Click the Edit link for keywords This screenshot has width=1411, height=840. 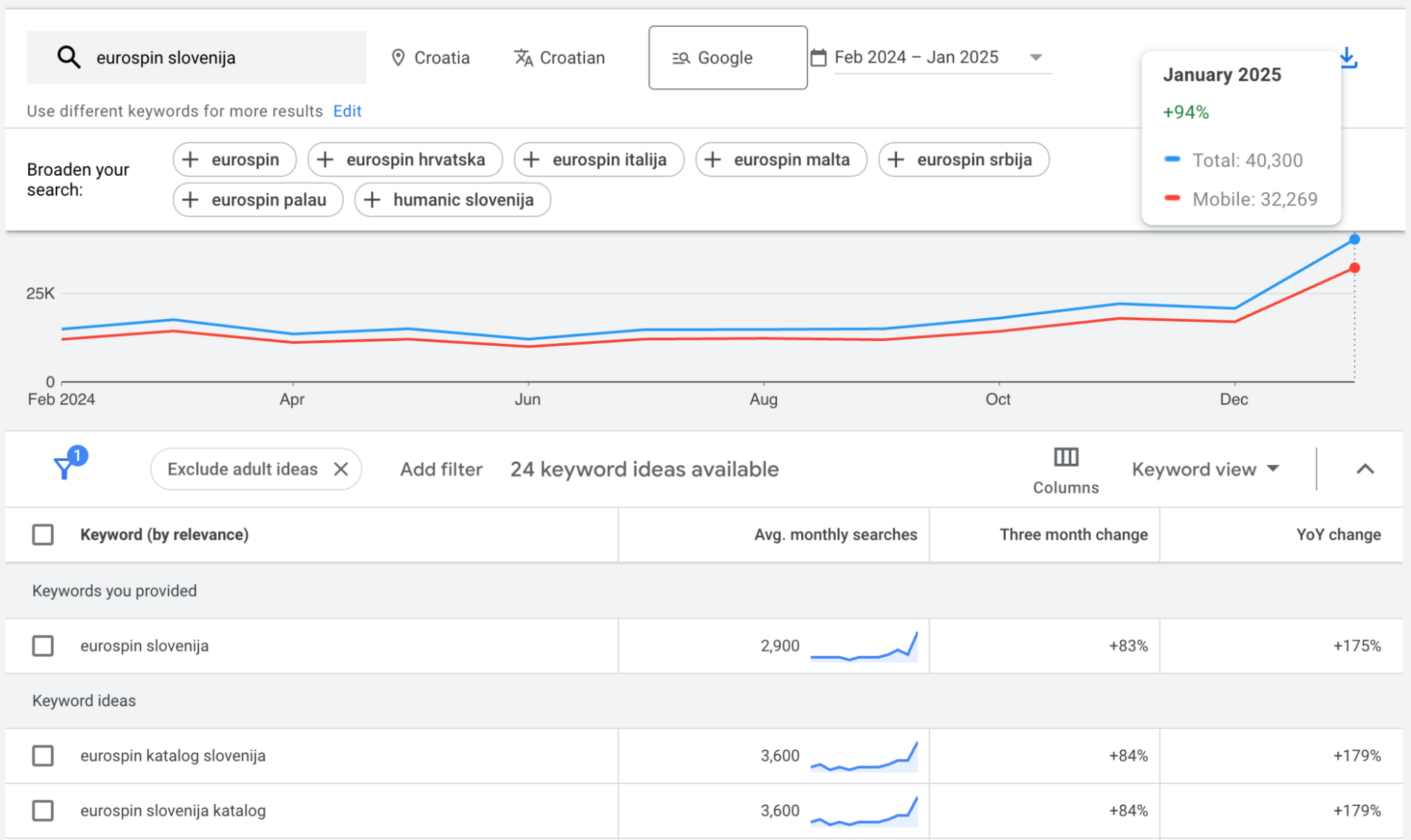click(347, 111)
